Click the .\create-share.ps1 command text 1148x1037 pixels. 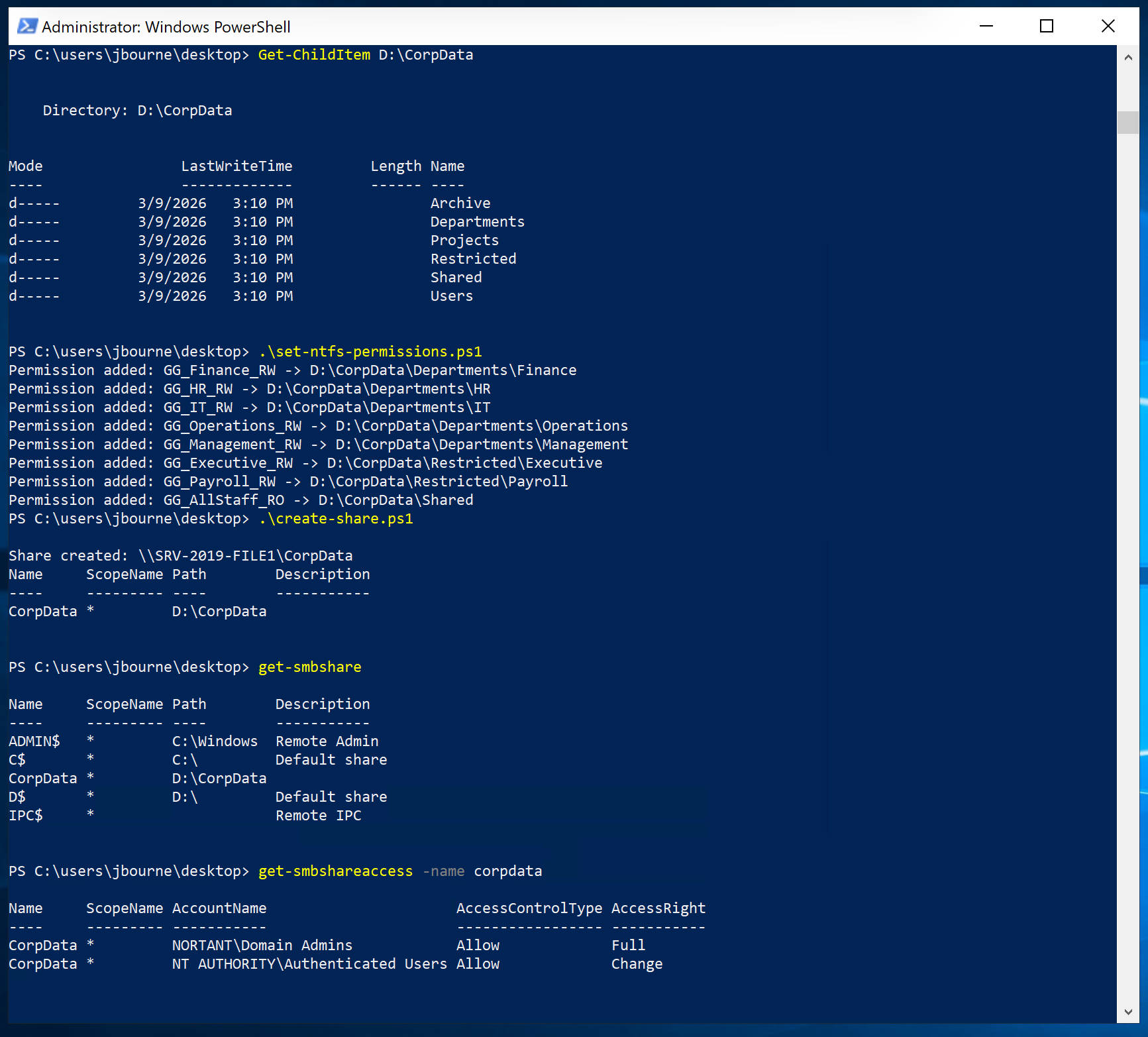[x=336, y=519]
